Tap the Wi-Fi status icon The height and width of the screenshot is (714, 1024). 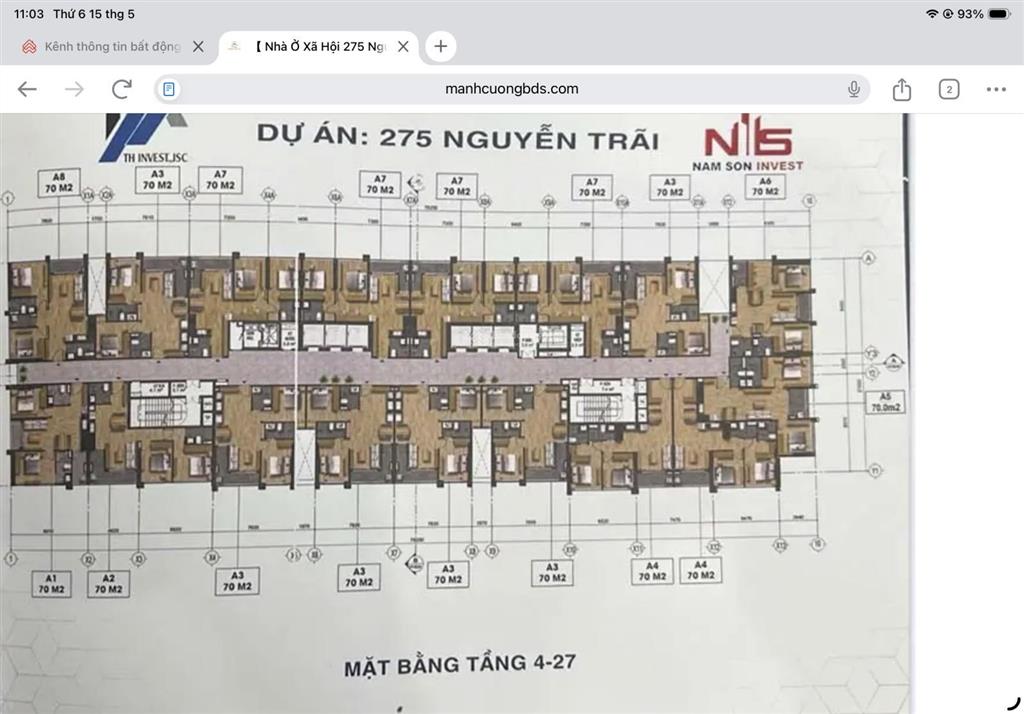[x=932, y=14]
